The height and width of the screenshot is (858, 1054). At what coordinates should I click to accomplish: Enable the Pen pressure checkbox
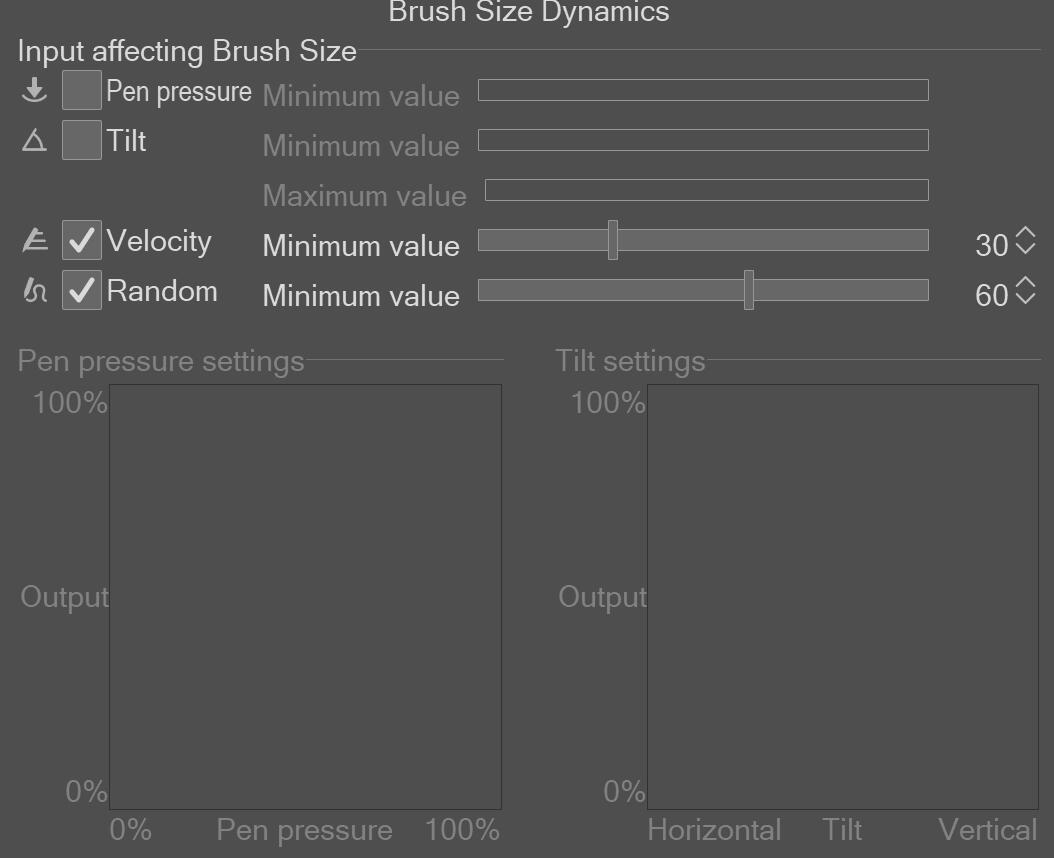81,91
